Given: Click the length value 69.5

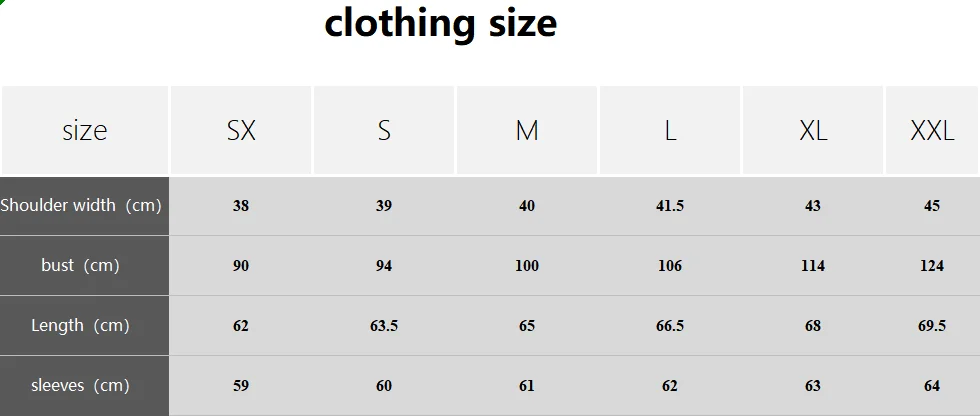Looking at the screenshot, I should (x=932, y=326).
